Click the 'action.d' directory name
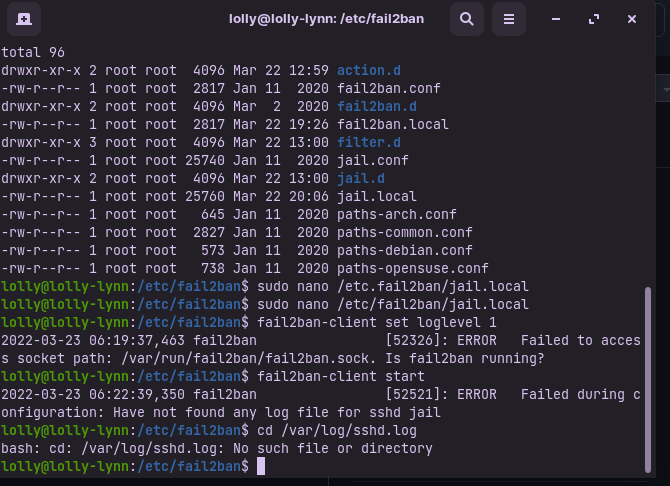 pyautogui.click(x=369, y=70)
